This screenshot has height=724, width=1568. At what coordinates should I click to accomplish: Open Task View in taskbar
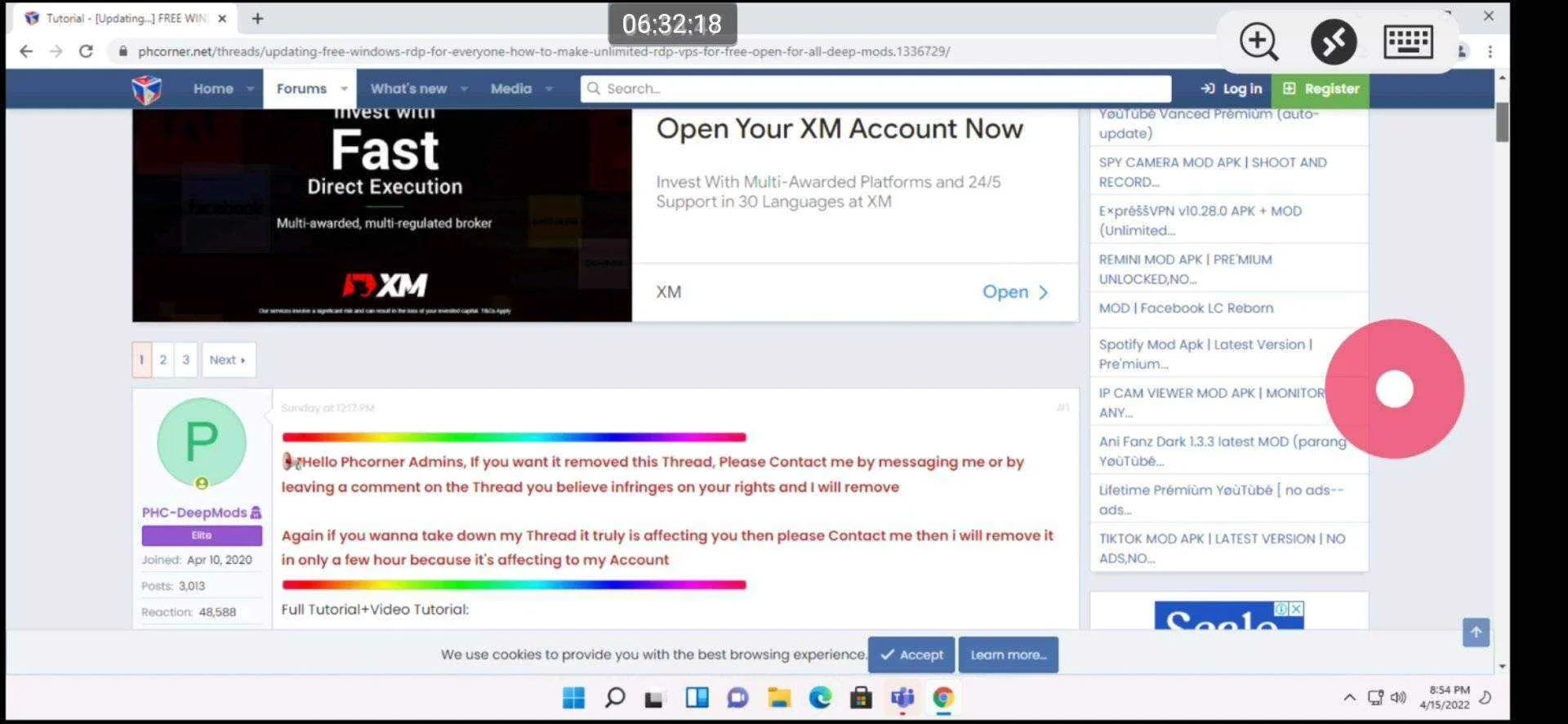654,699
